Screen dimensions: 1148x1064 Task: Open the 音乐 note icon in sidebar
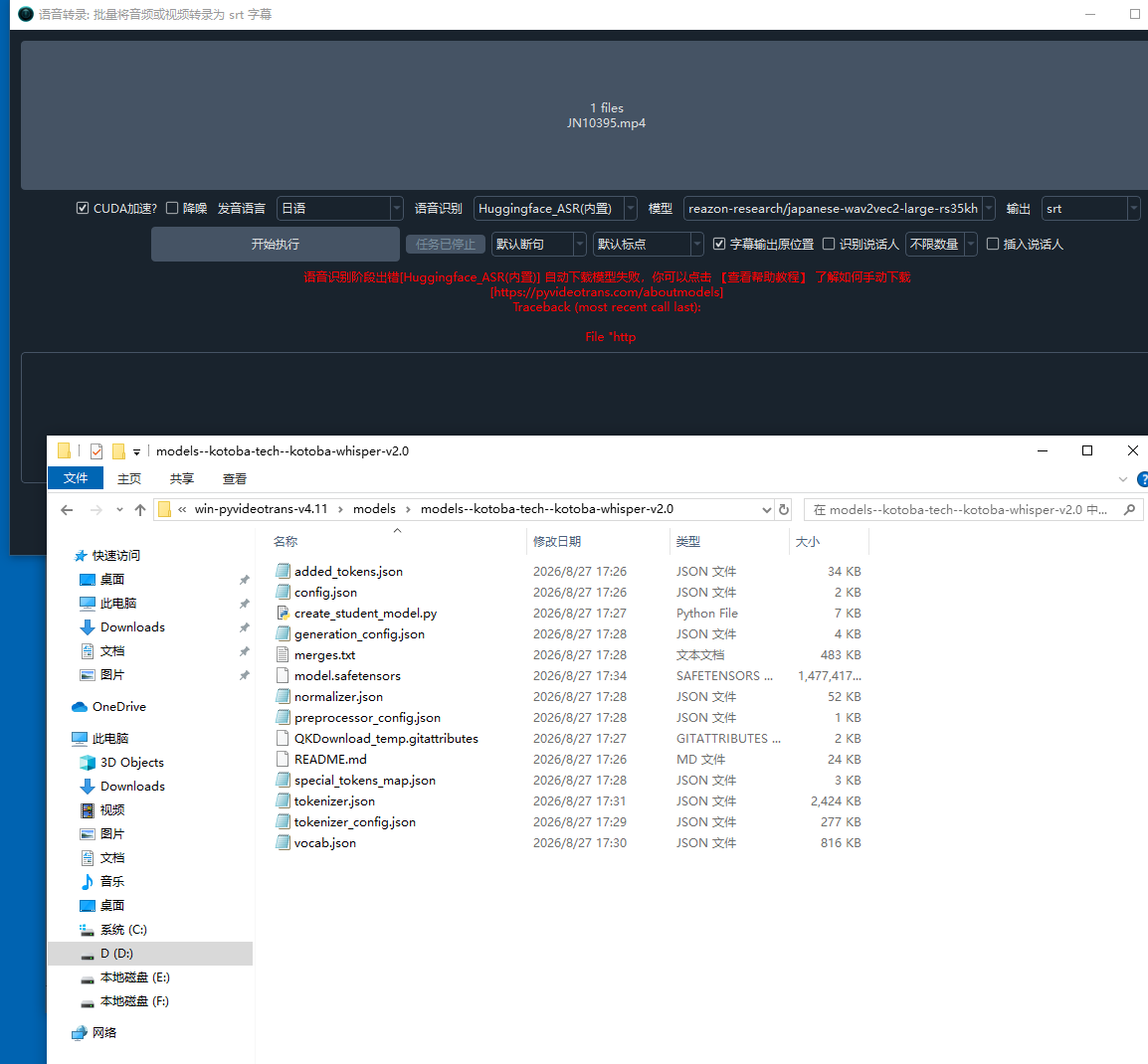click(88, 882)
